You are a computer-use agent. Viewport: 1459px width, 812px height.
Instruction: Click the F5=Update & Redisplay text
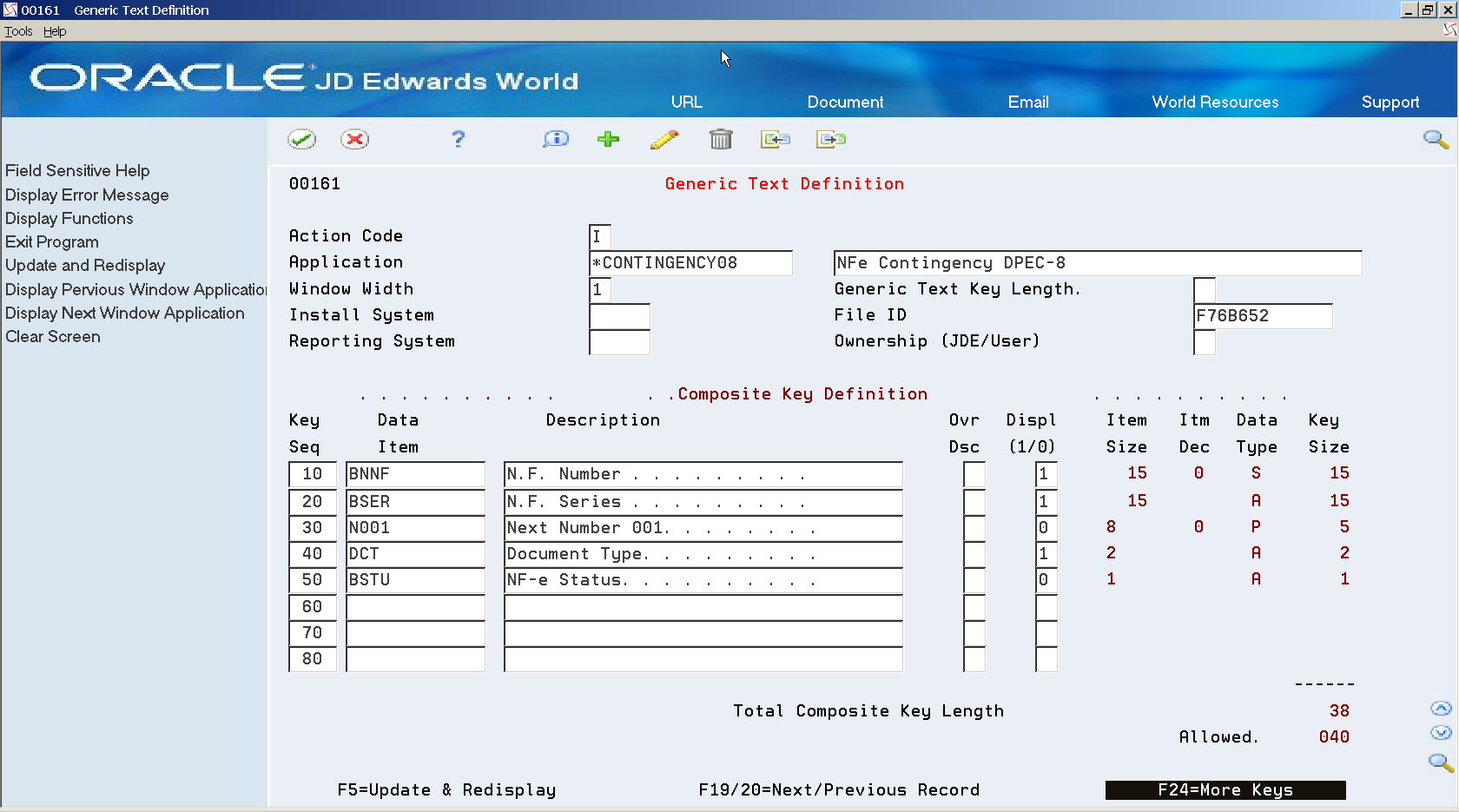[x=446, y=789]
